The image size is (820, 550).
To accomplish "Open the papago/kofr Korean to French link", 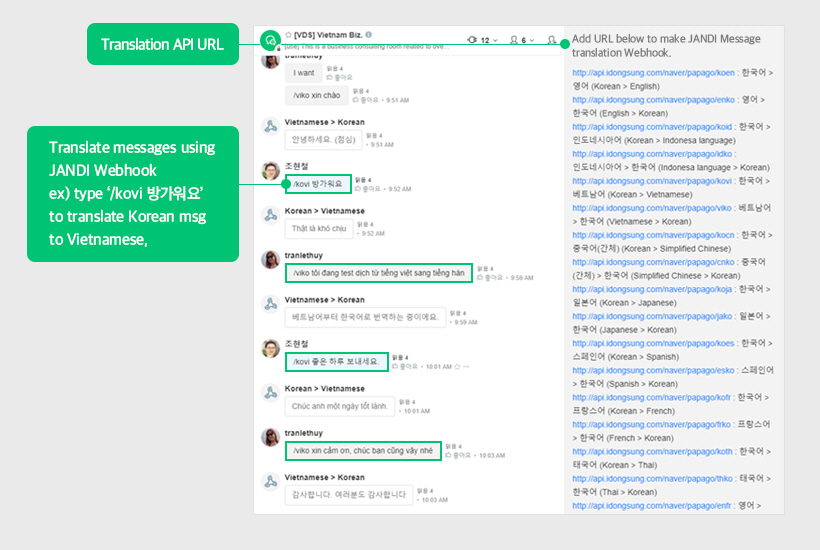I will (652, 397).
